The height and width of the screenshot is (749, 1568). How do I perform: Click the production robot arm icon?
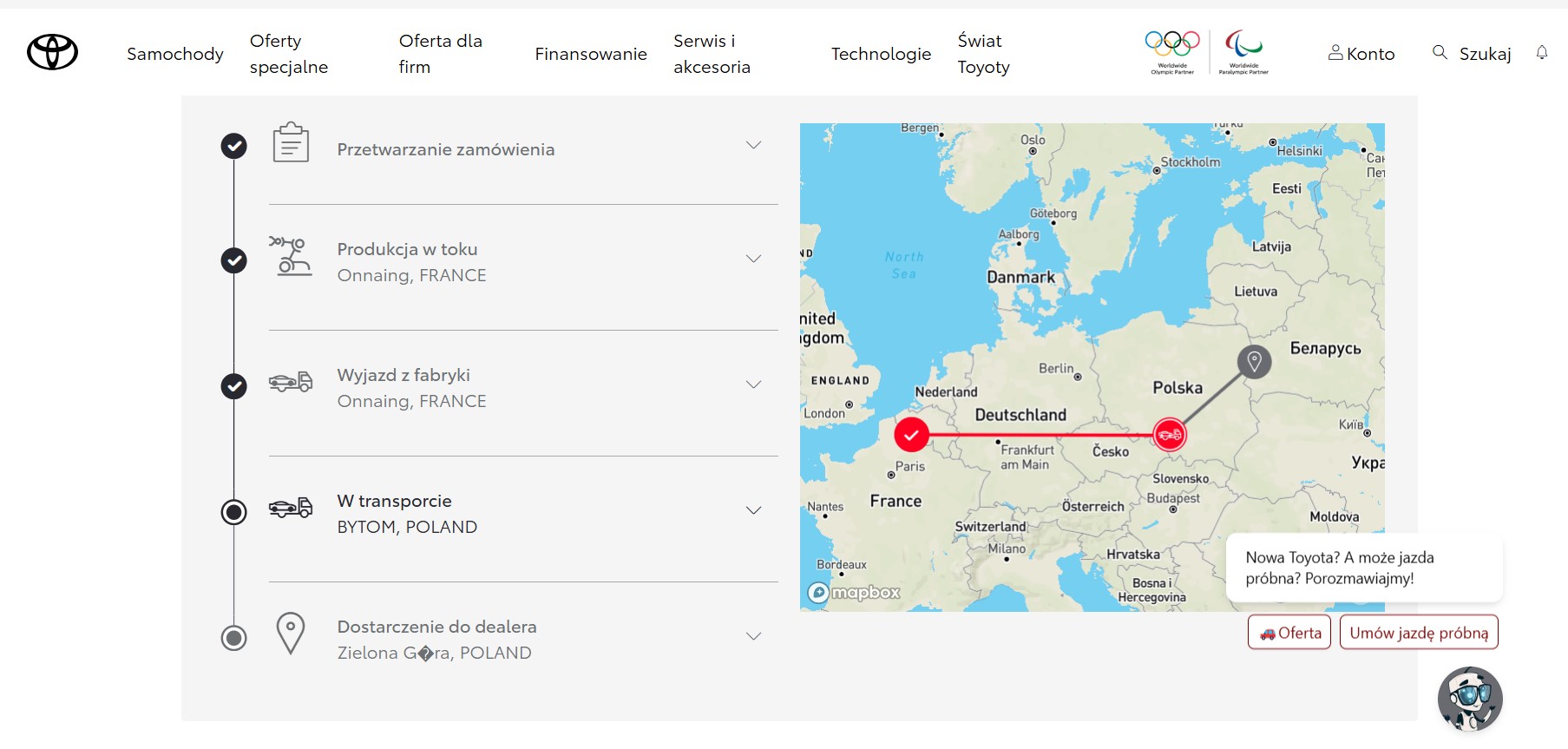pyautogui.click(x=291, y=255)
